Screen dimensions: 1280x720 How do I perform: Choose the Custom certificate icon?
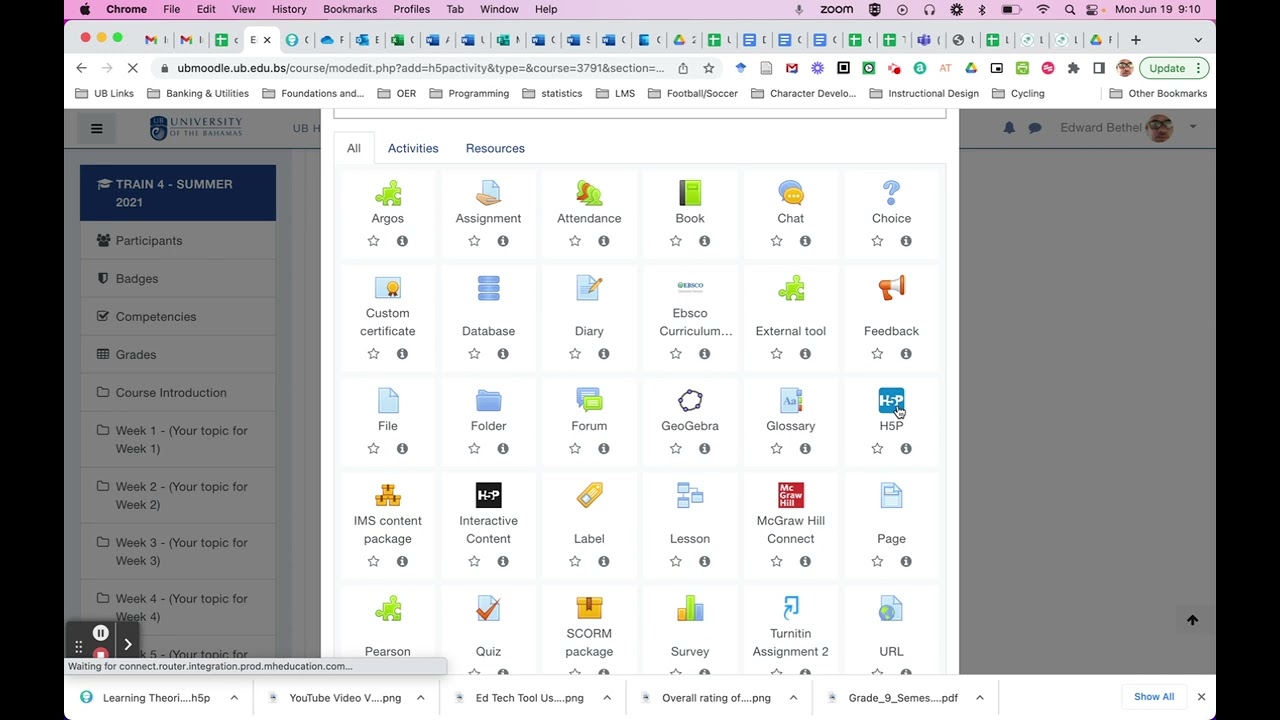388,288
